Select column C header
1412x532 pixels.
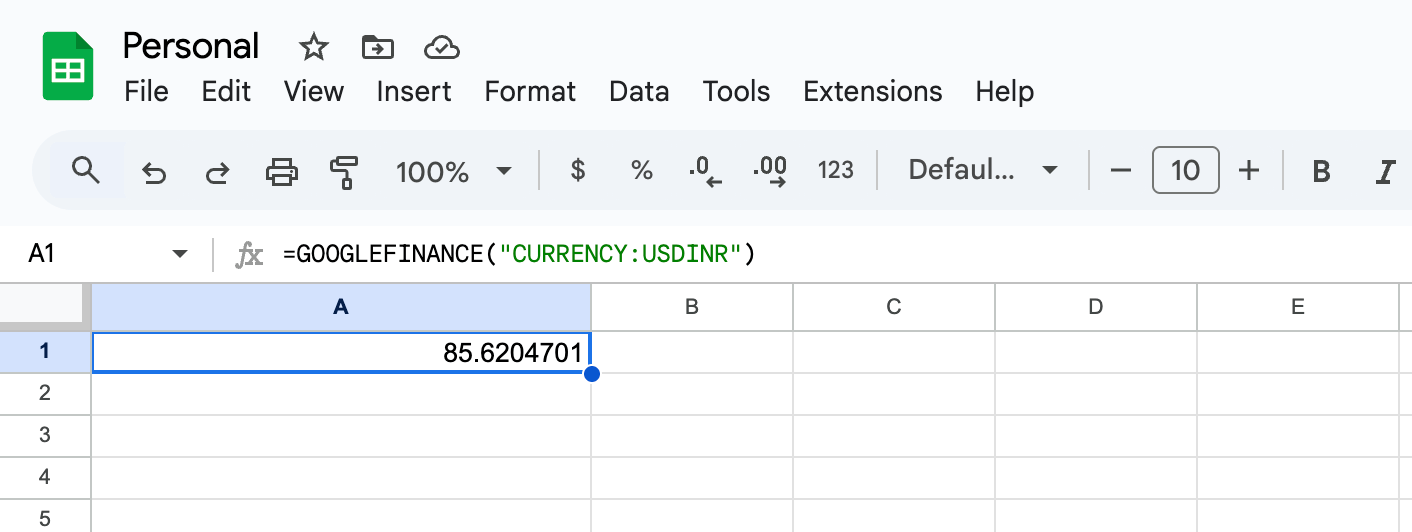[x=894, y=307]
